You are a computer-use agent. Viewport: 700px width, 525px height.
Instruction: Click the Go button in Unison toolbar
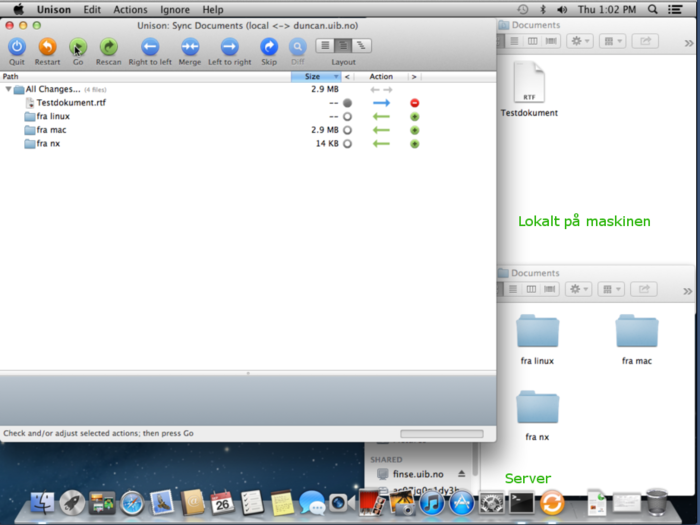point(78,47)
